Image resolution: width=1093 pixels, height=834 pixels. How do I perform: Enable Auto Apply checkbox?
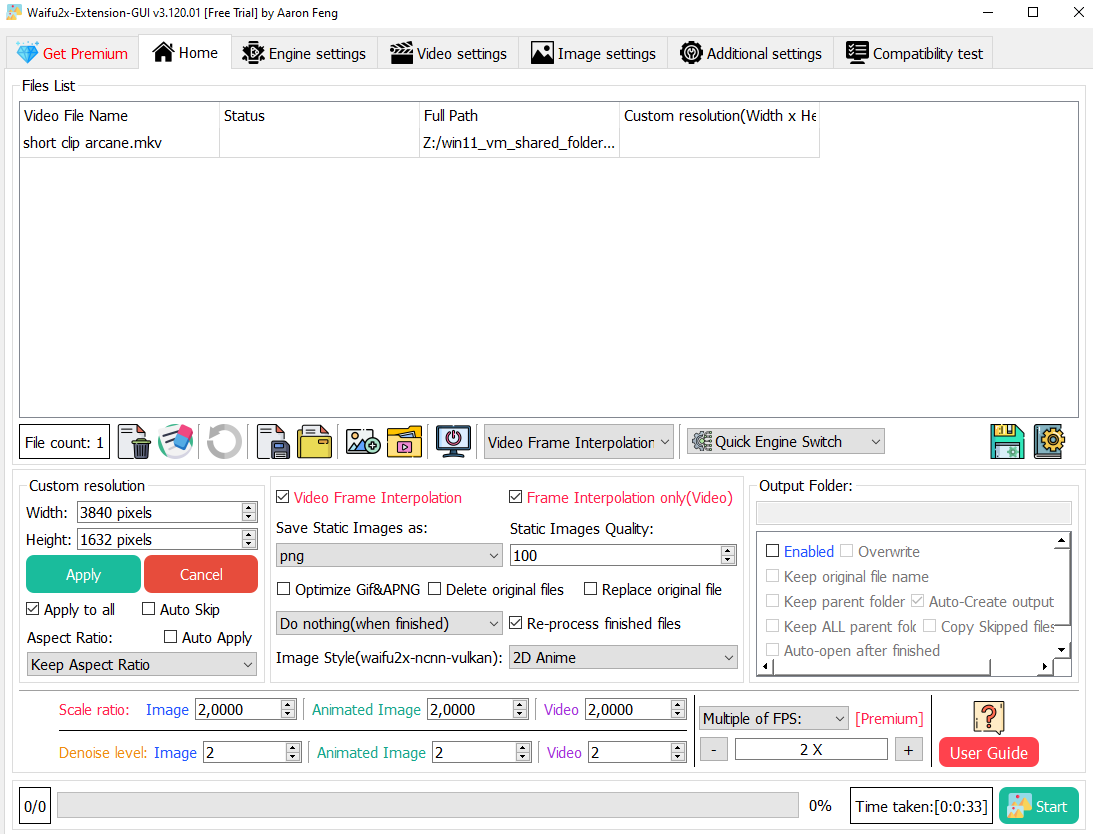coord(170,637)
